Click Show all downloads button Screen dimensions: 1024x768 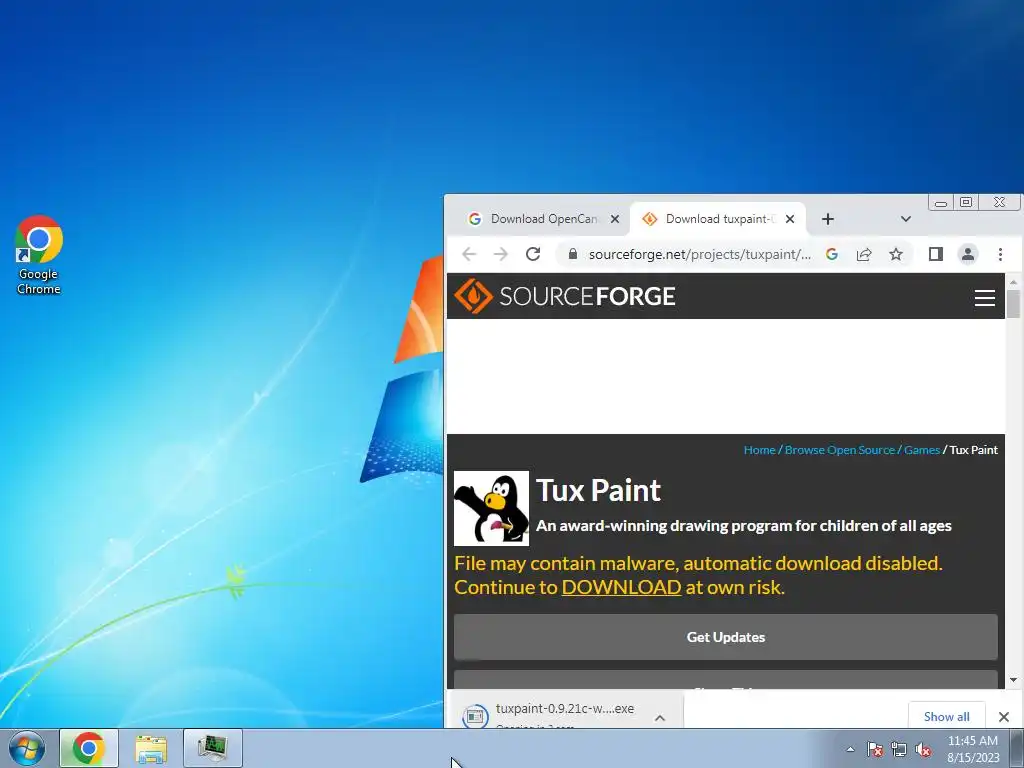[x=946, y=716]
